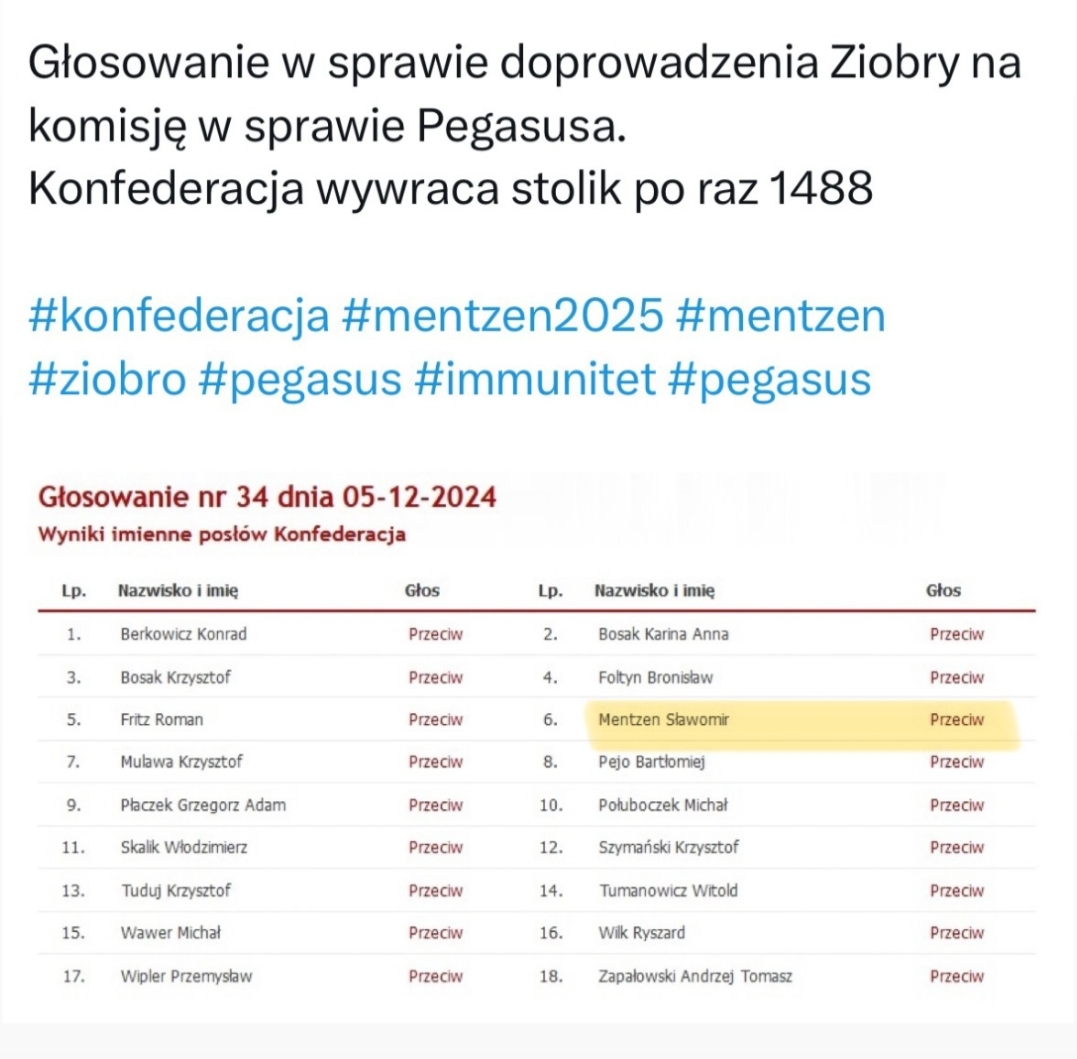Click the name Bosak Karina Anna
The width and height of the screenshot is (1077, 1059).
tap(663, 634)
